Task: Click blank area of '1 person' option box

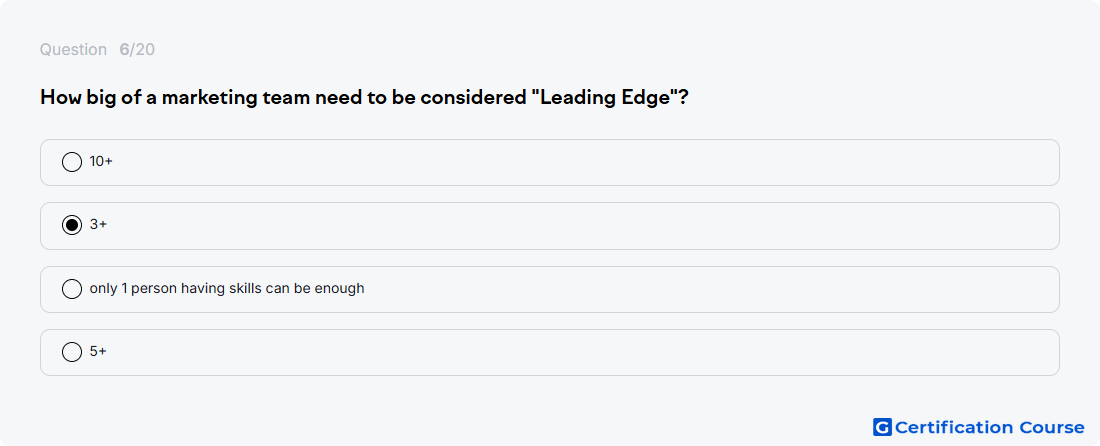Action: tap(702, 289)
